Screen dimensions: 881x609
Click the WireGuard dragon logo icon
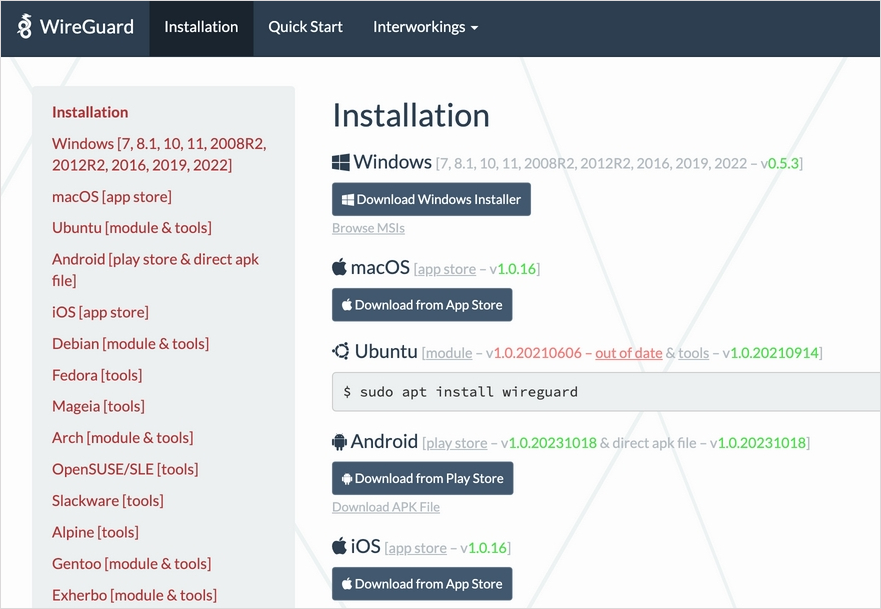click(x=24, y=26)
